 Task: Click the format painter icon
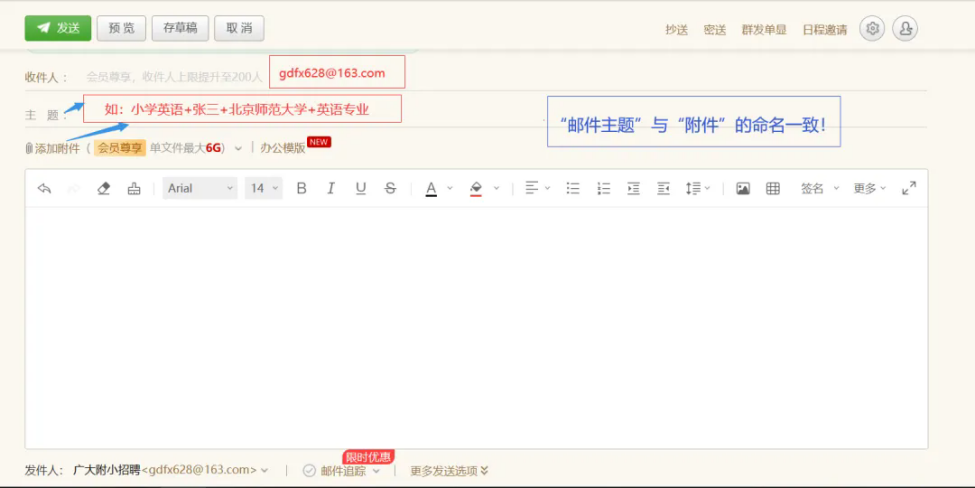pos(134,188)
